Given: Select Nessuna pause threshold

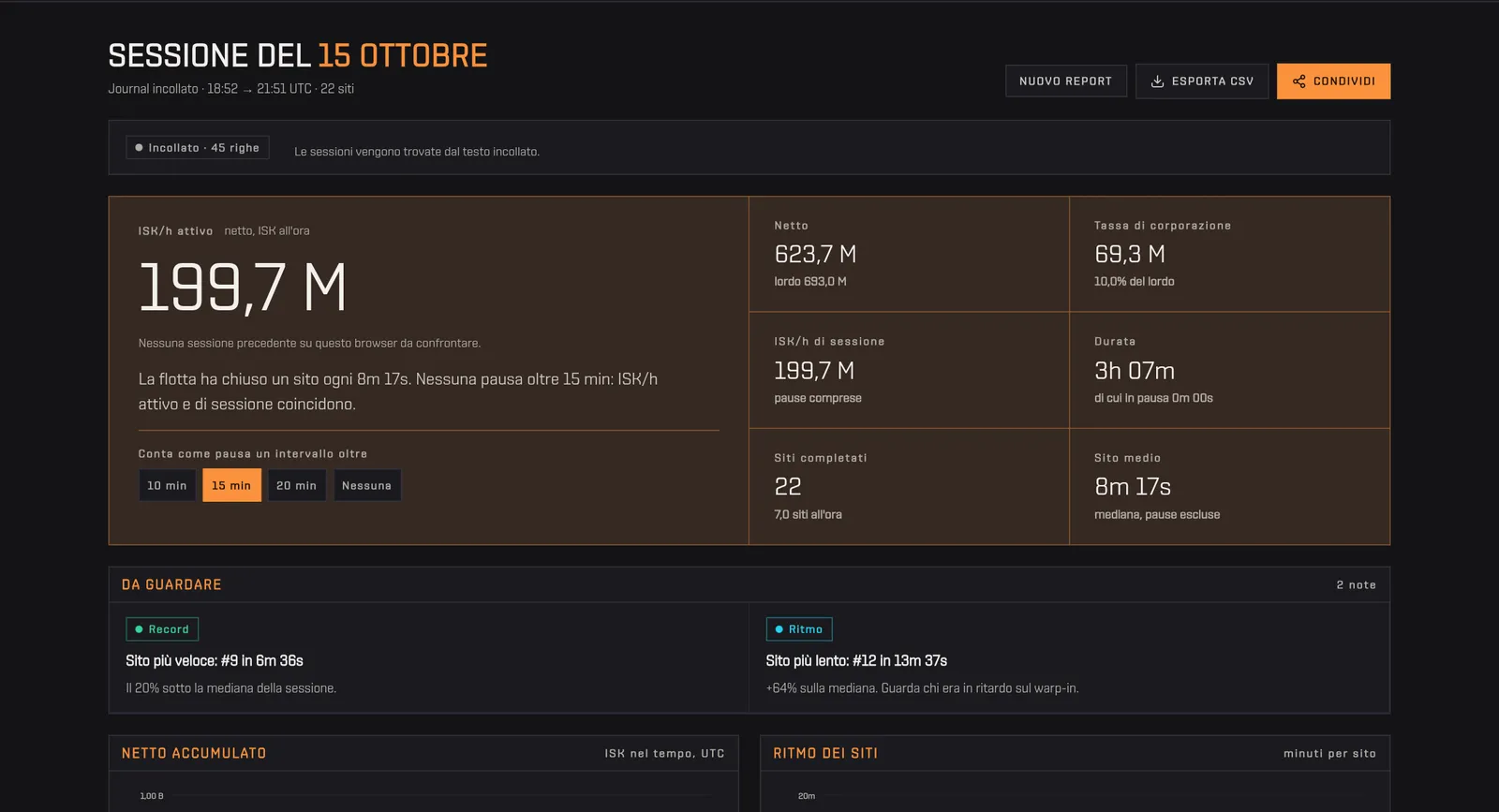Looking at the screenshot, I should (367, 485).
